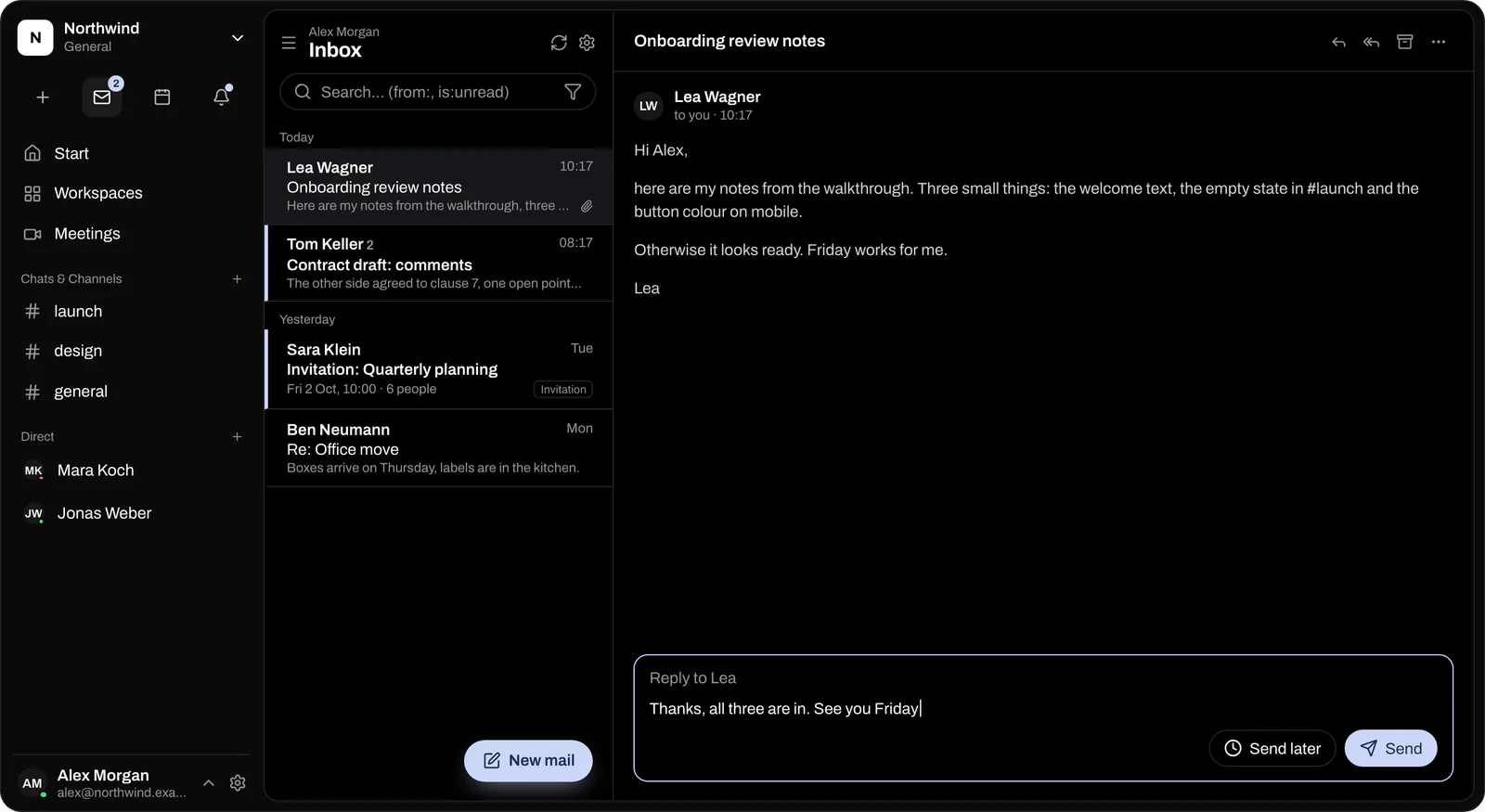Open the general channel
The image size is (1485, 812).
click(x=132, y=392)
